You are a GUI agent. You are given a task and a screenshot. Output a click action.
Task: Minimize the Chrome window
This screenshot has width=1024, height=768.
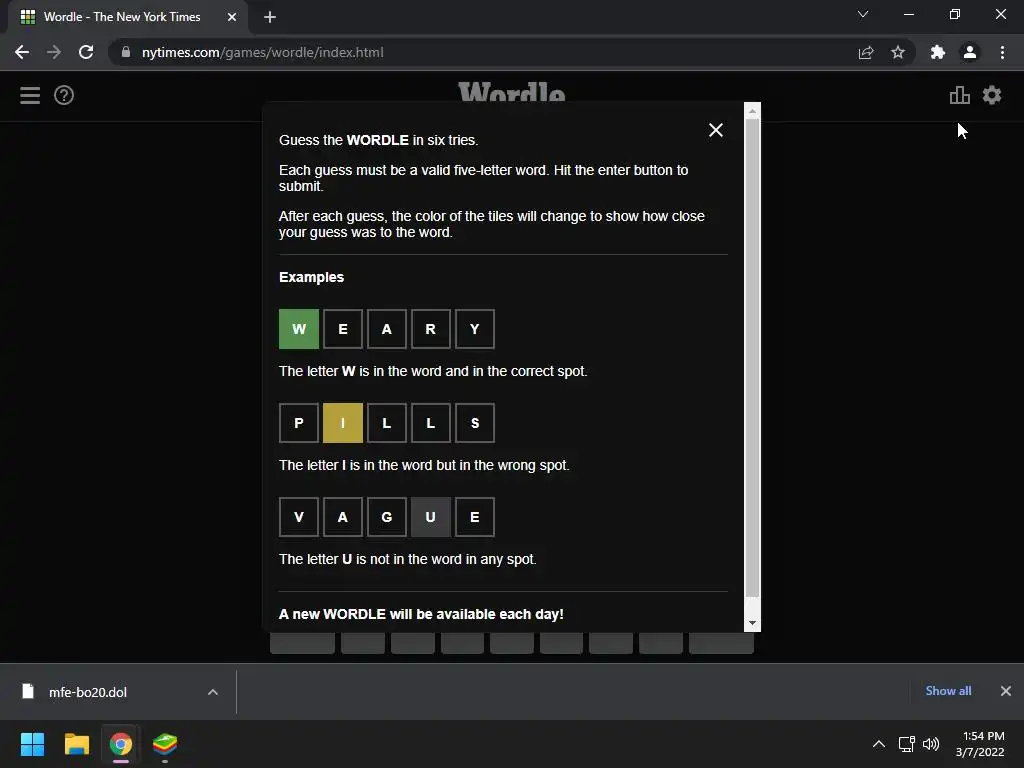coord(908,14)
